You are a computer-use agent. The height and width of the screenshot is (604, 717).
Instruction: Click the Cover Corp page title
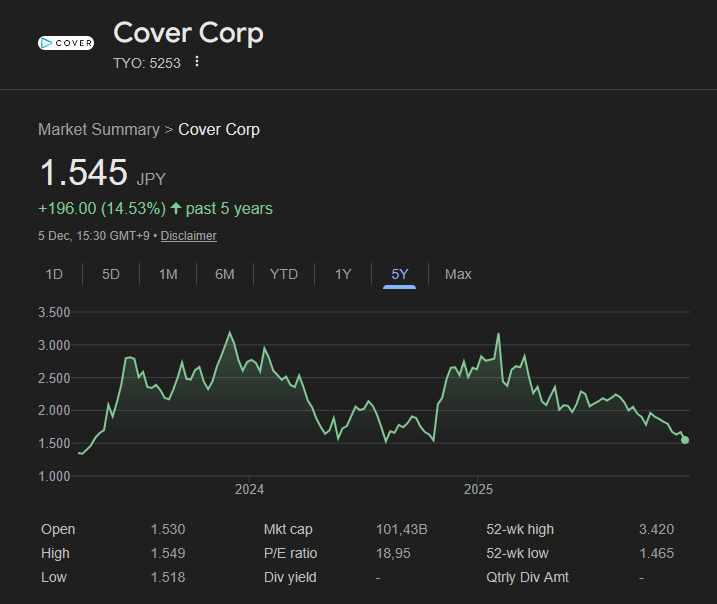[x=188, y=33]
